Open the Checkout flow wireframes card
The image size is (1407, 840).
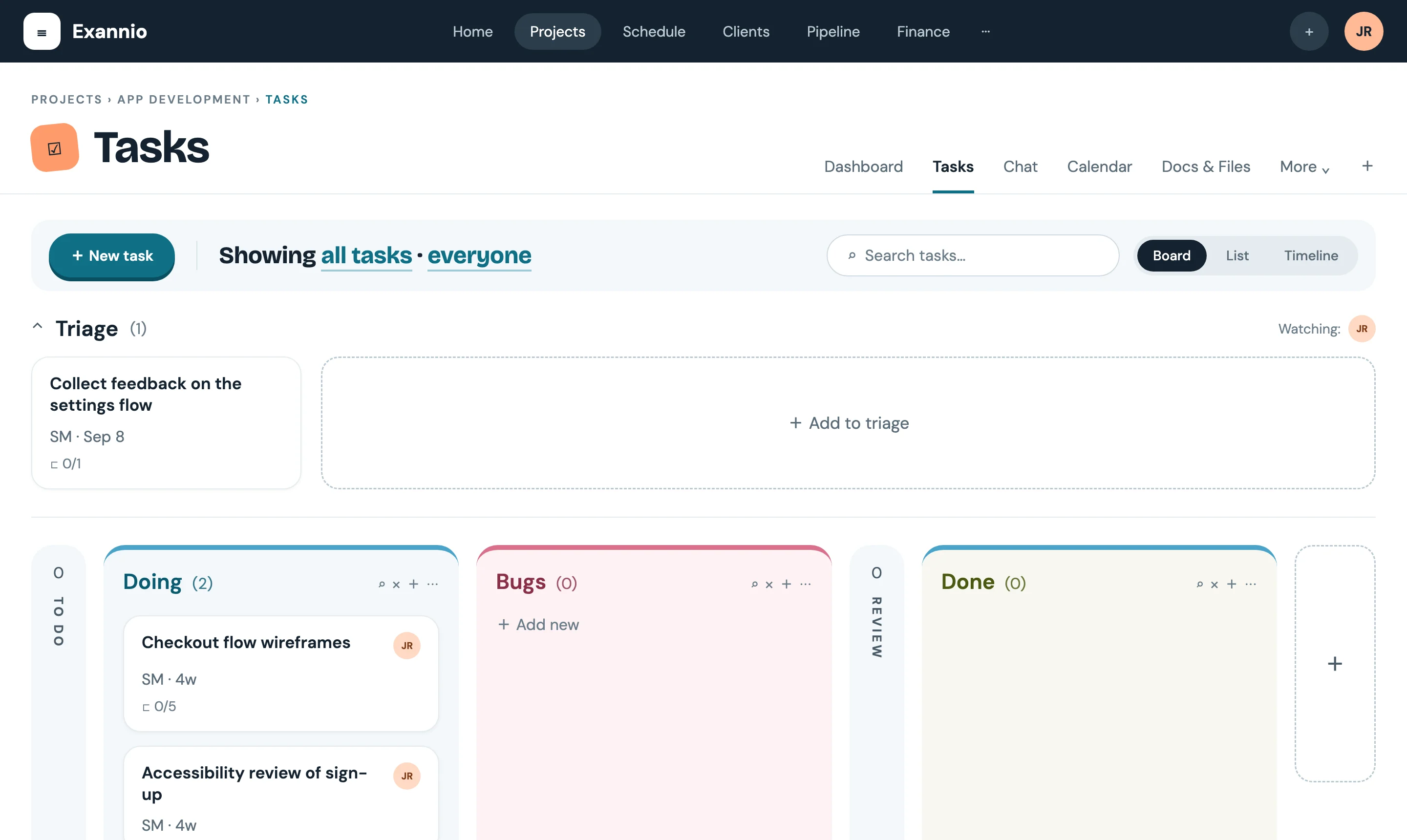[x=281, y=673]
